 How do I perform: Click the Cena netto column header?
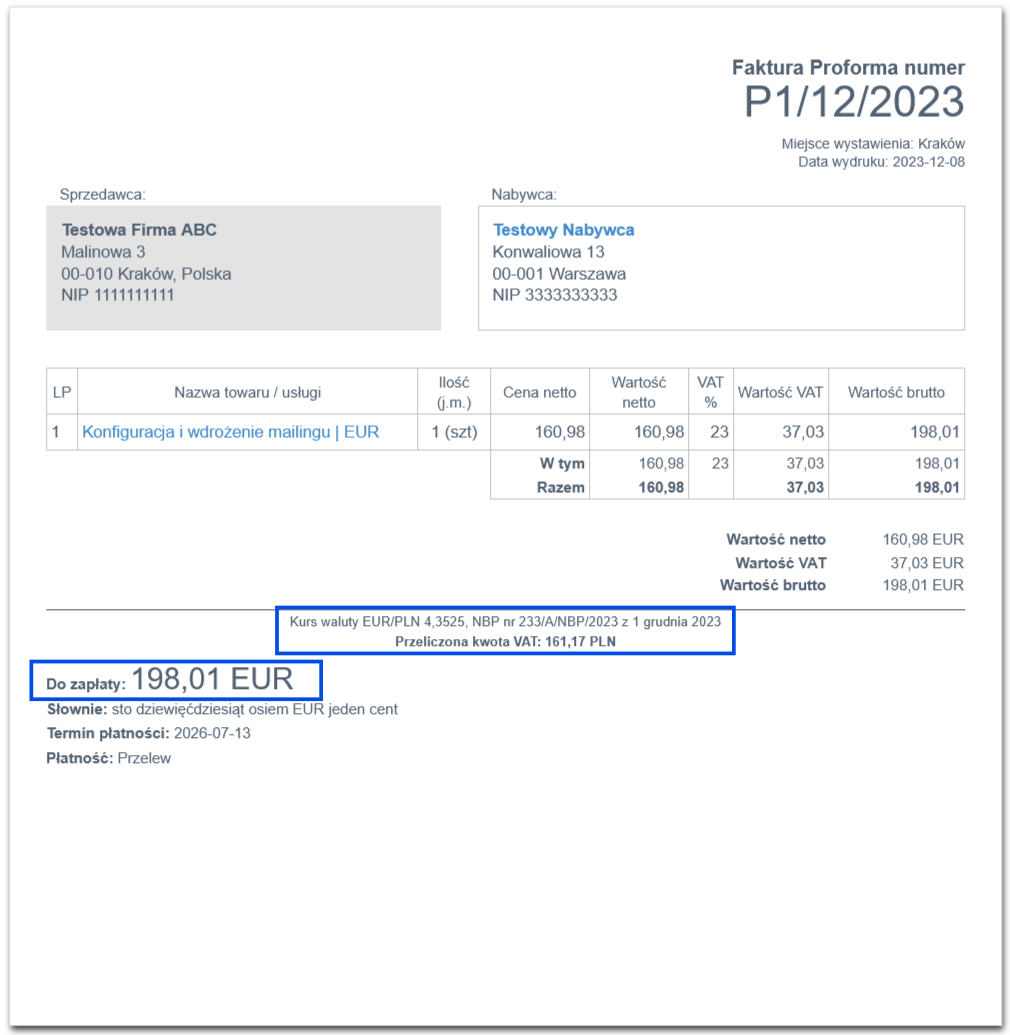pos(539,392)
